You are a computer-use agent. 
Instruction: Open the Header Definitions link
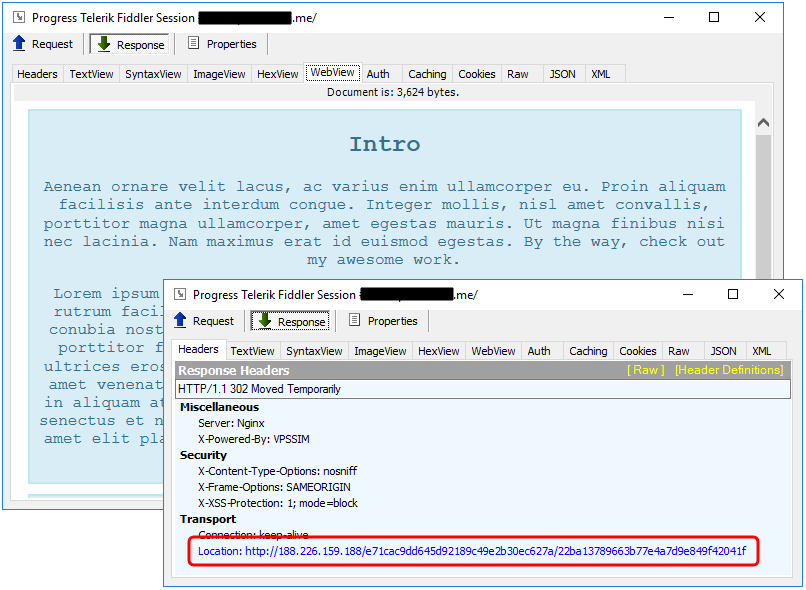(x=728, y=370)
